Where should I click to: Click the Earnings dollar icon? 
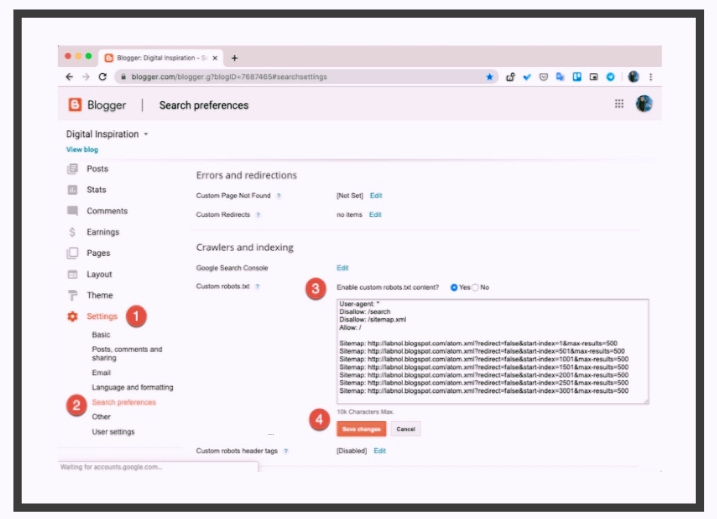tap(72, 232)
